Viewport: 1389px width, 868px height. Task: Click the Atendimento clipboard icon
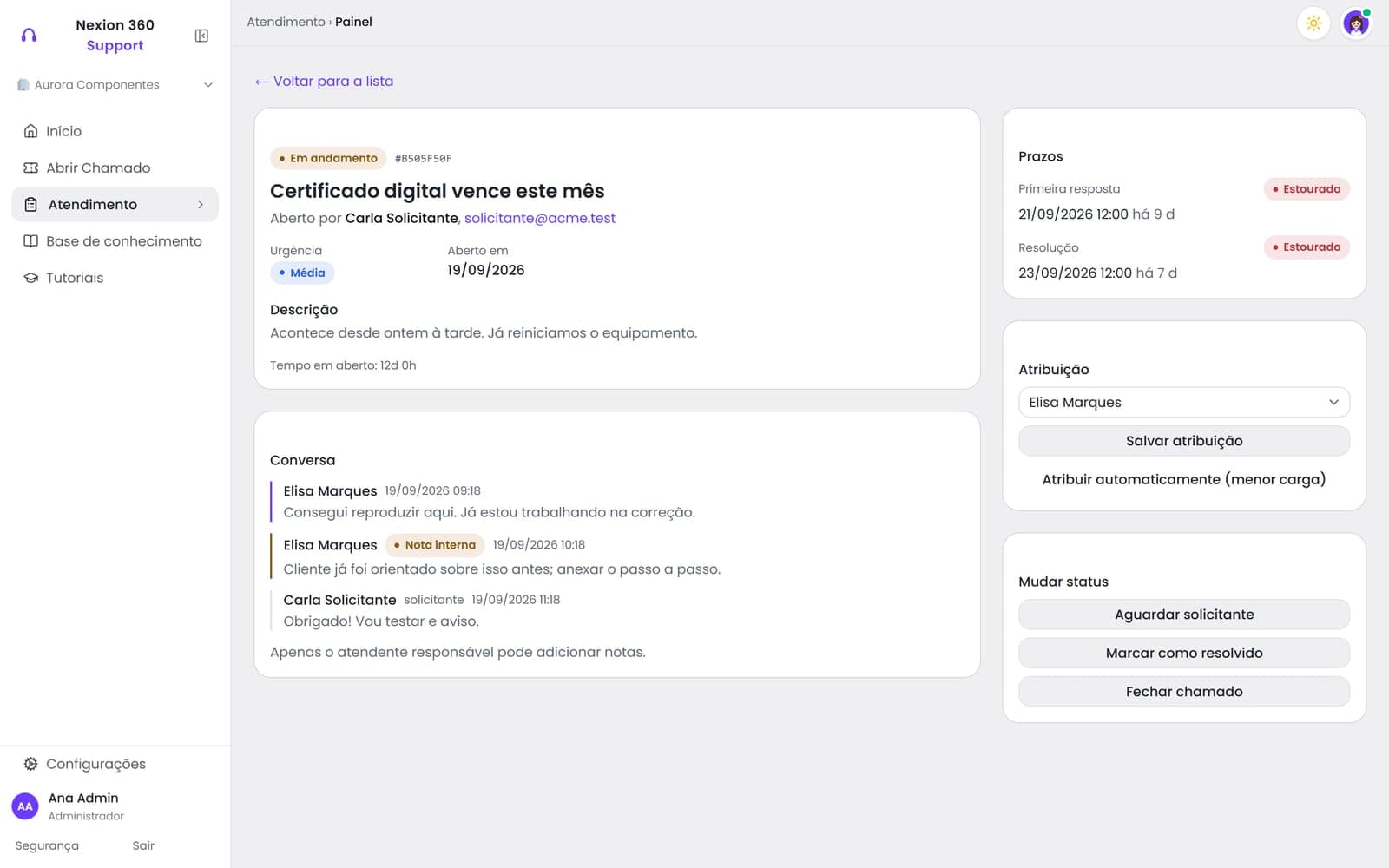click(31, 205)
